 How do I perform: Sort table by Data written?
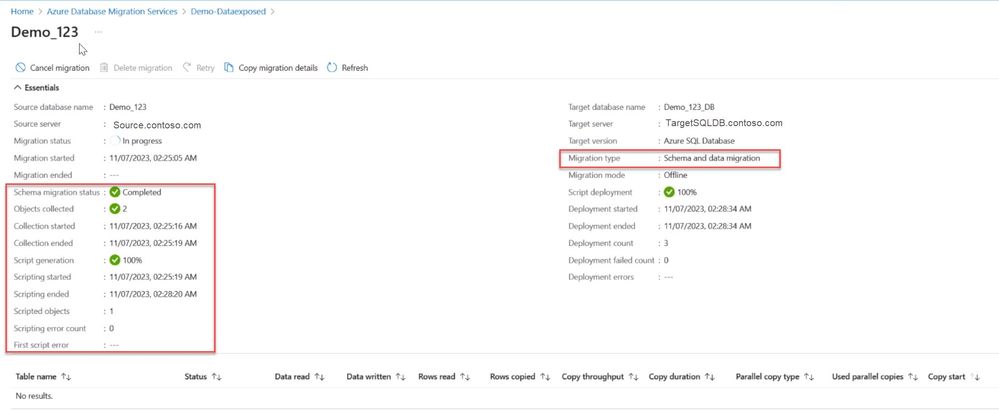pyautogui.click(x=400, y=377)
